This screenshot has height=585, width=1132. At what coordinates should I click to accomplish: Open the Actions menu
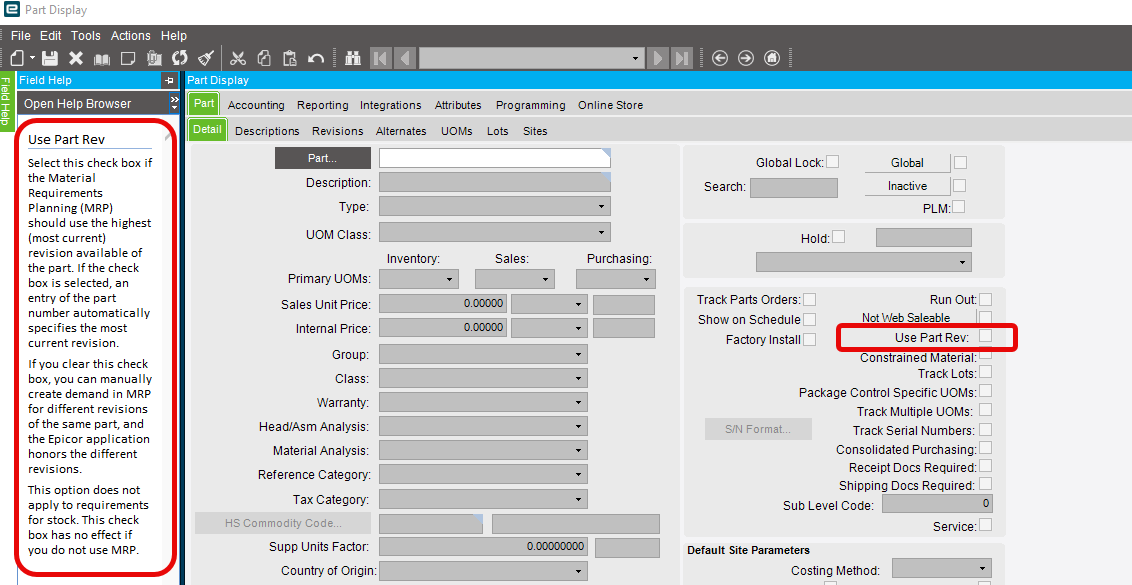pos(131,35)
